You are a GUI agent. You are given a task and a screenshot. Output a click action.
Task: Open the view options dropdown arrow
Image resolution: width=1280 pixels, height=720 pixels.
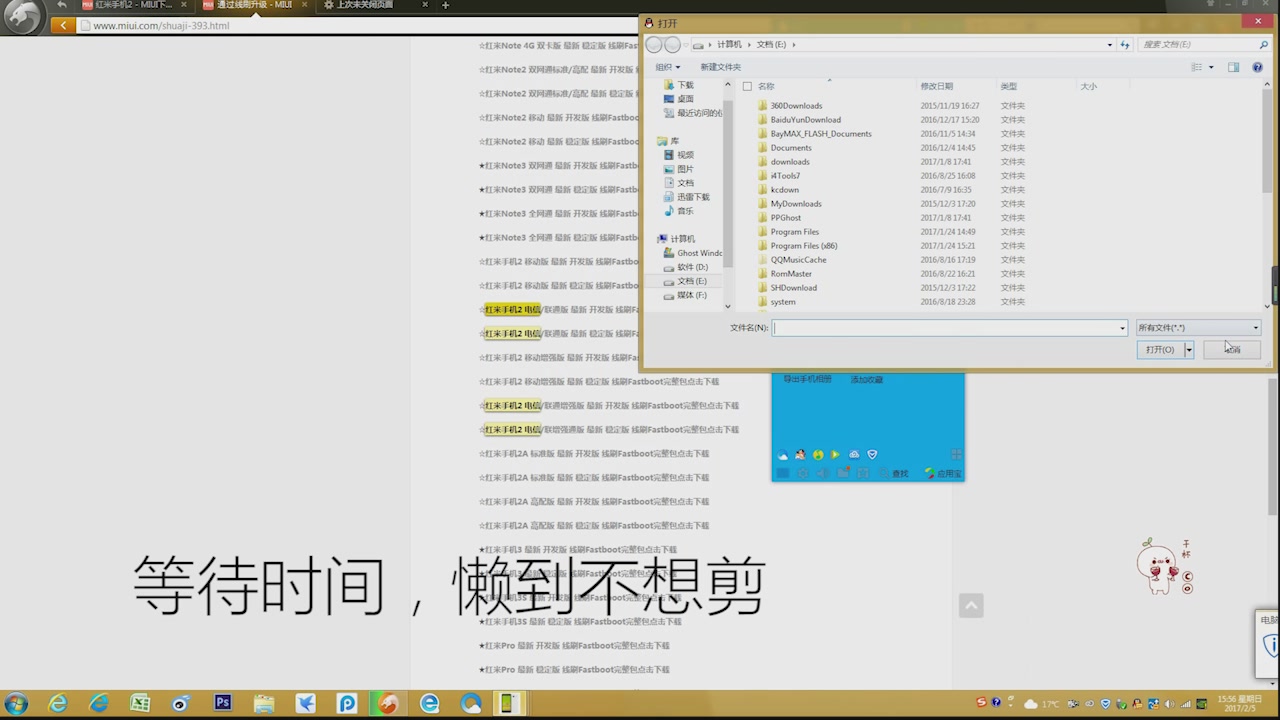[x=1211, y=67]
